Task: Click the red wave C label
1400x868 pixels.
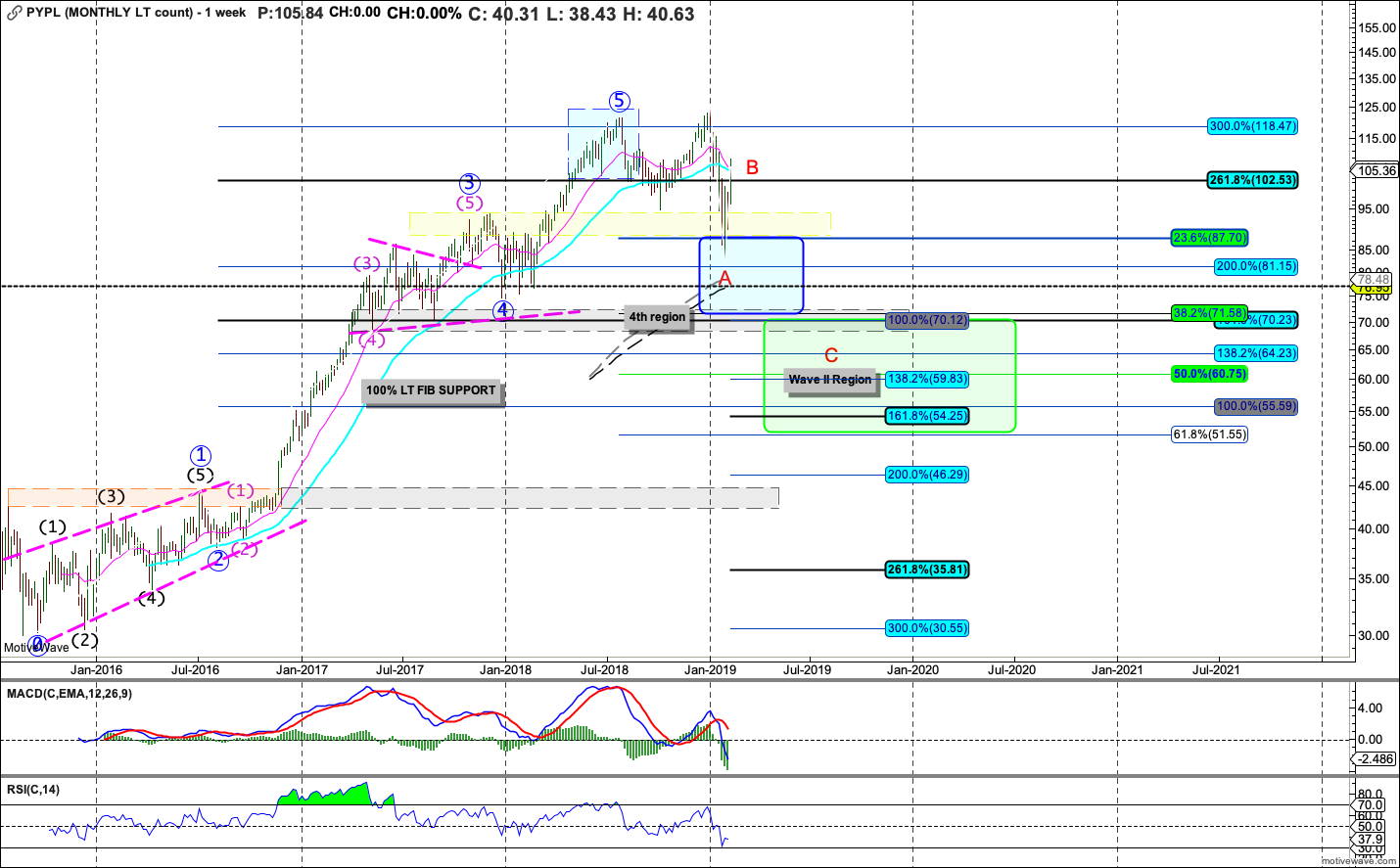Action: (831, 355)
